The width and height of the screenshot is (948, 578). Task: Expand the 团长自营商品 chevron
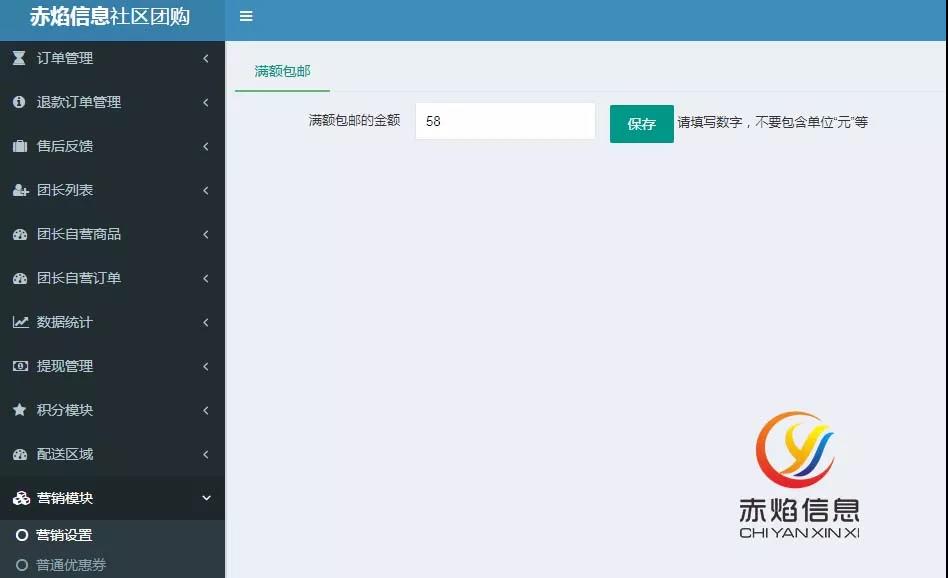[x=206, y=234]
